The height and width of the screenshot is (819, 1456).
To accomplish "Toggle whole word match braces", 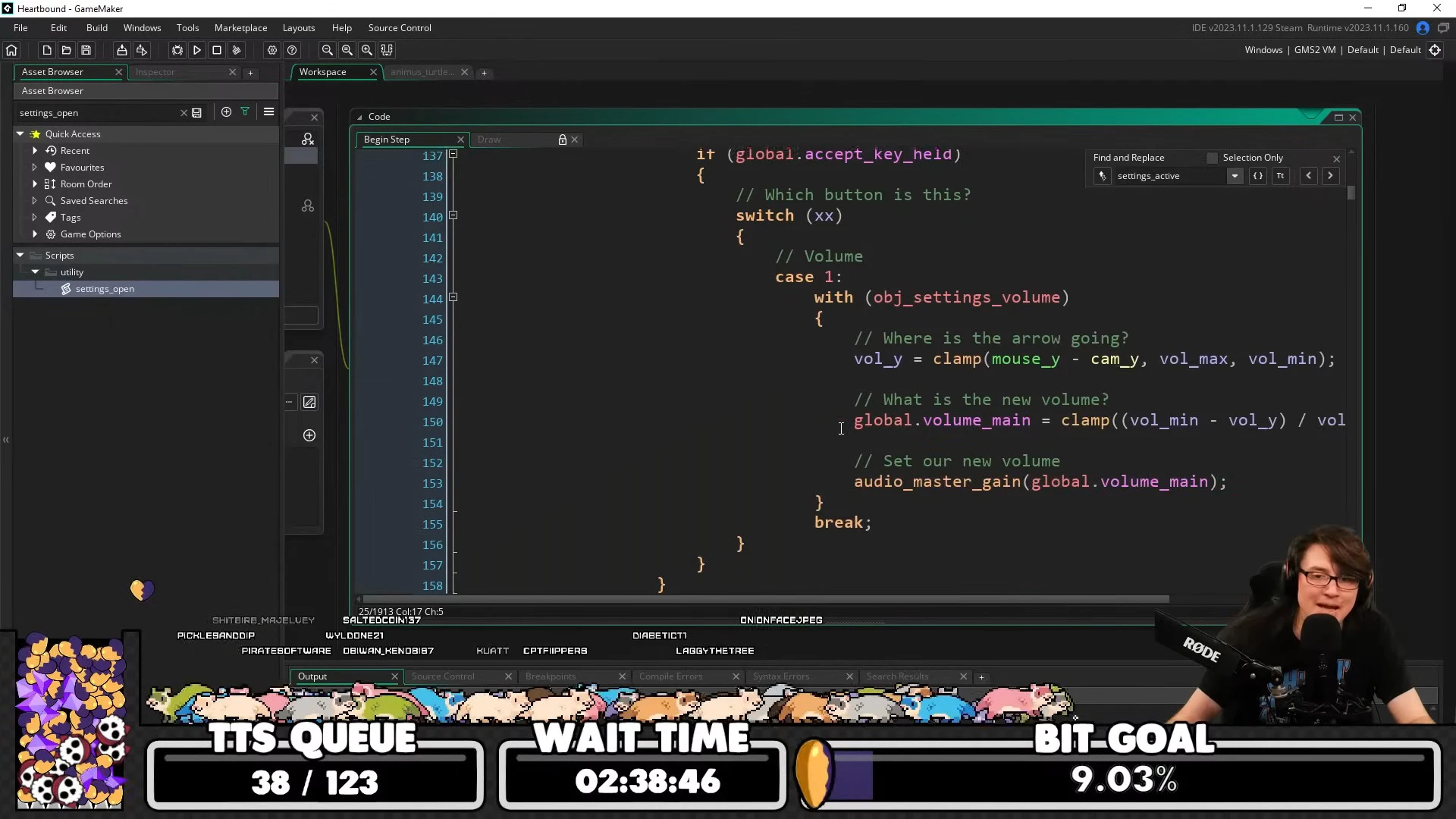I will (1258, 176).
